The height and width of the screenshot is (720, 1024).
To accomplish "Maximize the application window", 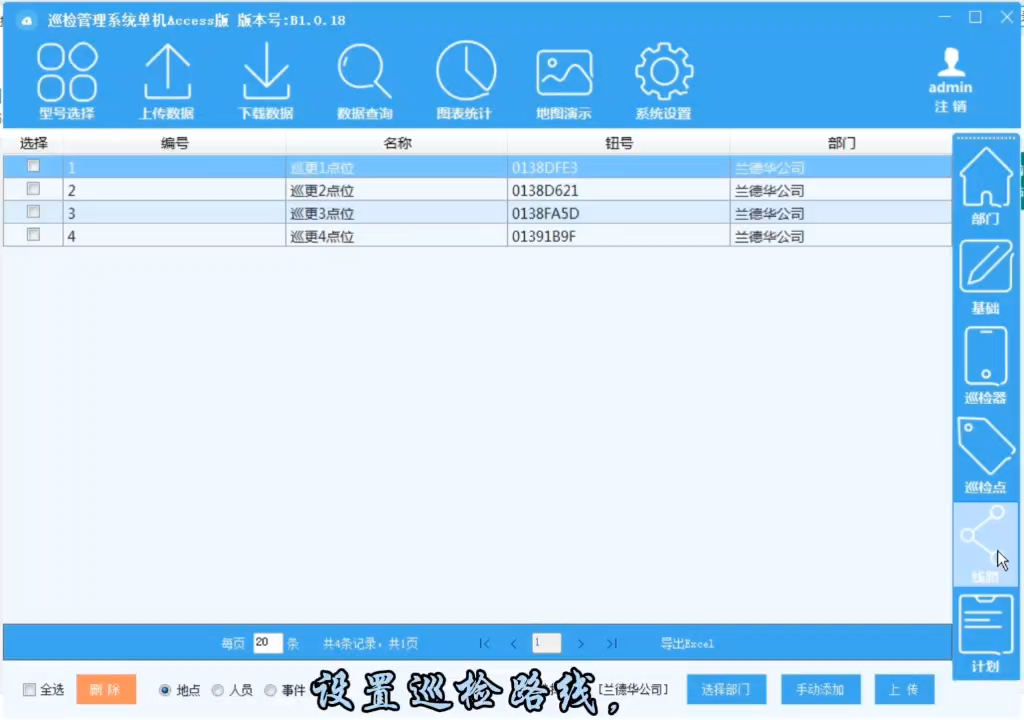I will [975, 17].
